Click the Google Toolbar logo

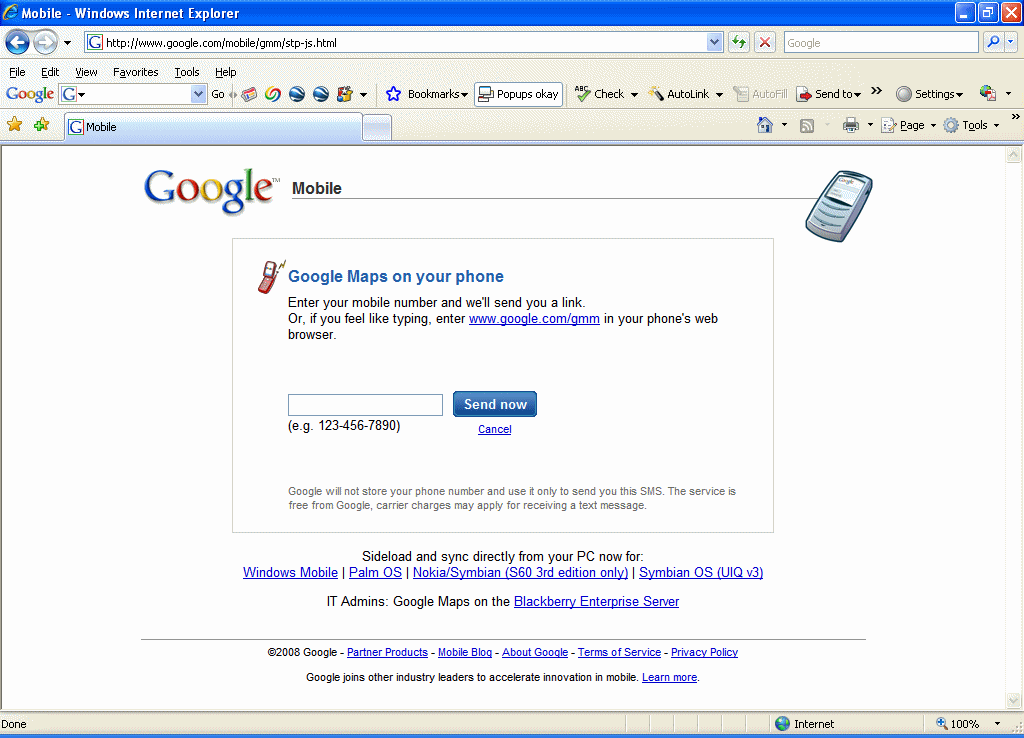(x=30, y=94)
